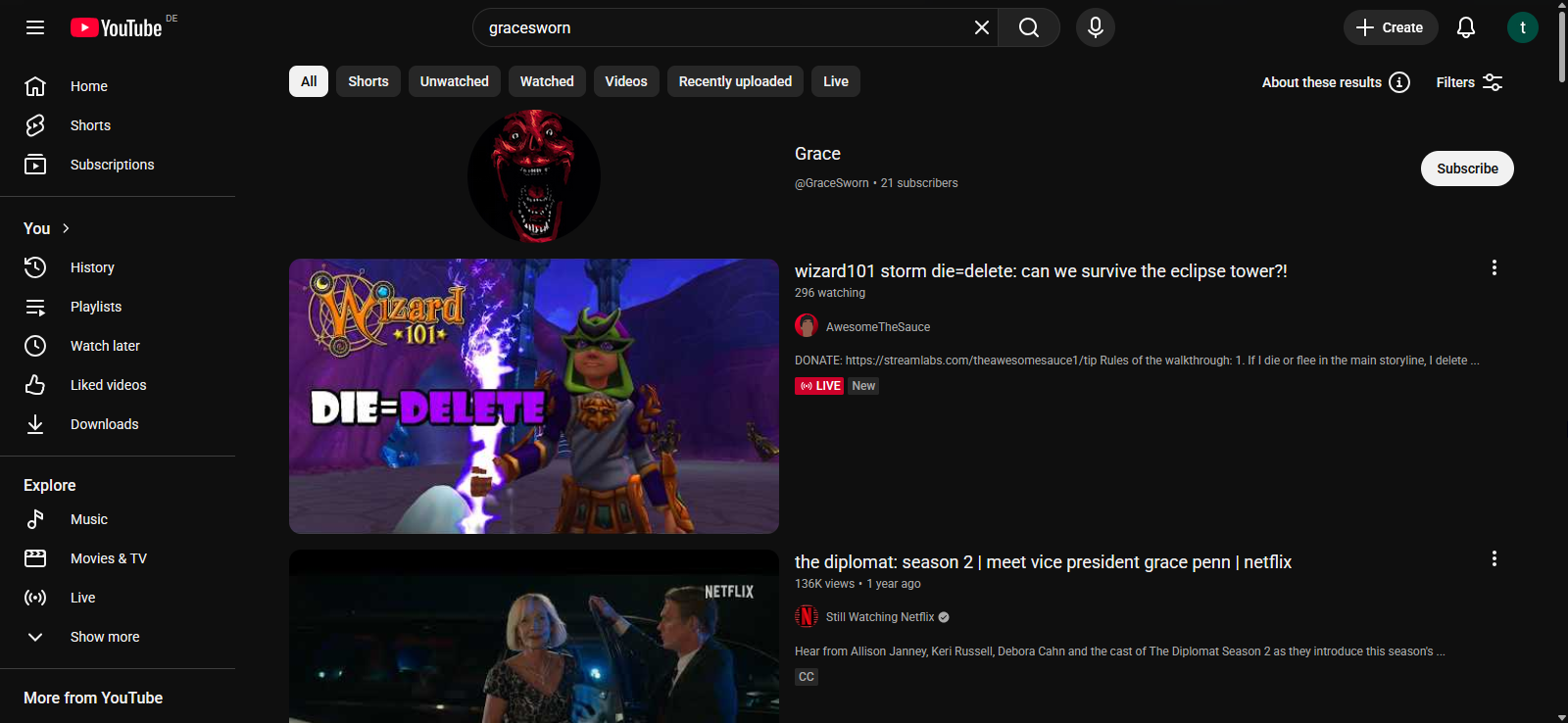Open the account avatar menu
The image size is (1568, 723).
1523,27
